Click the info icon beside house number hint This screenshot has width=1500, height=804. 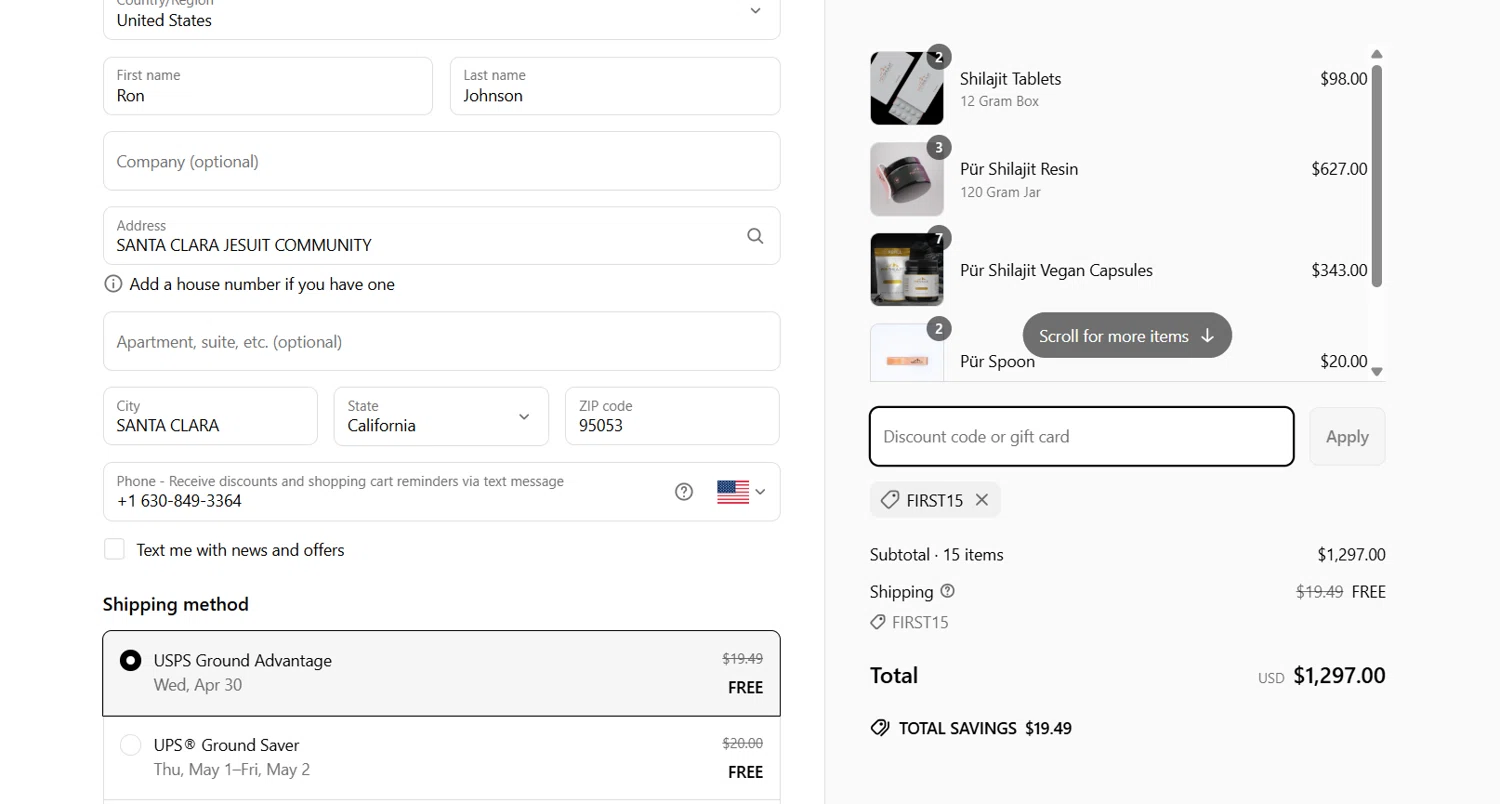click(x=114, y=284)
